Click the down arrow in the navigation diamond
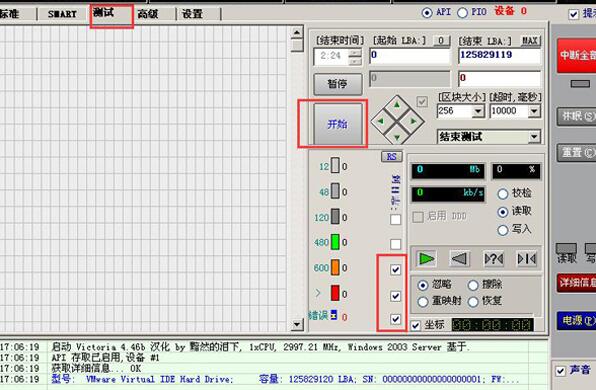The width and height of the screenshot is (596, 390). [x=397, y=137]
